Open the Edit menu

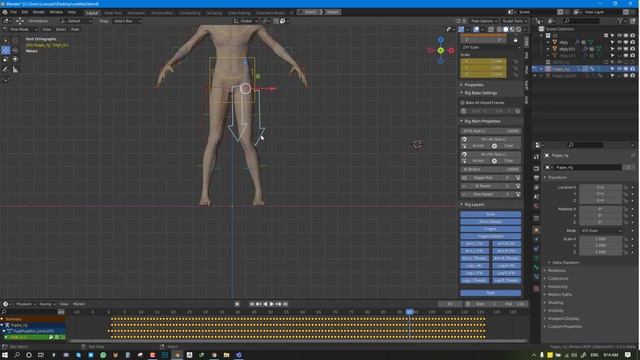point(24,12)
